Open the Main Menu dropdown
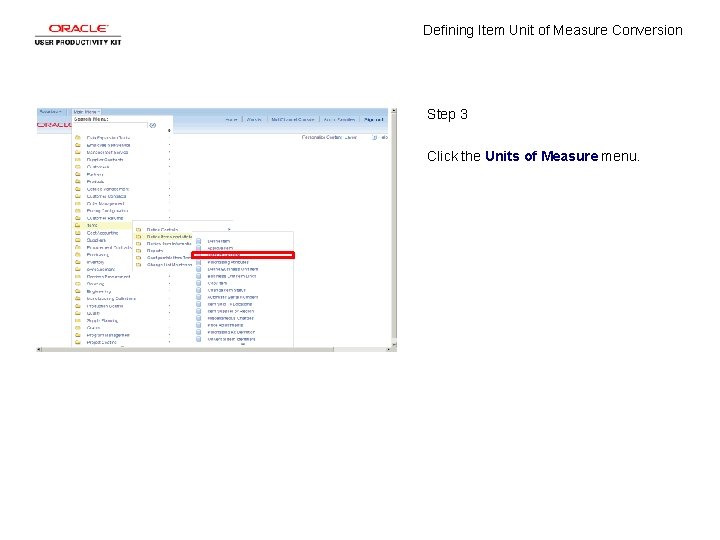This screenshot has width=720, height=540. 86,112
